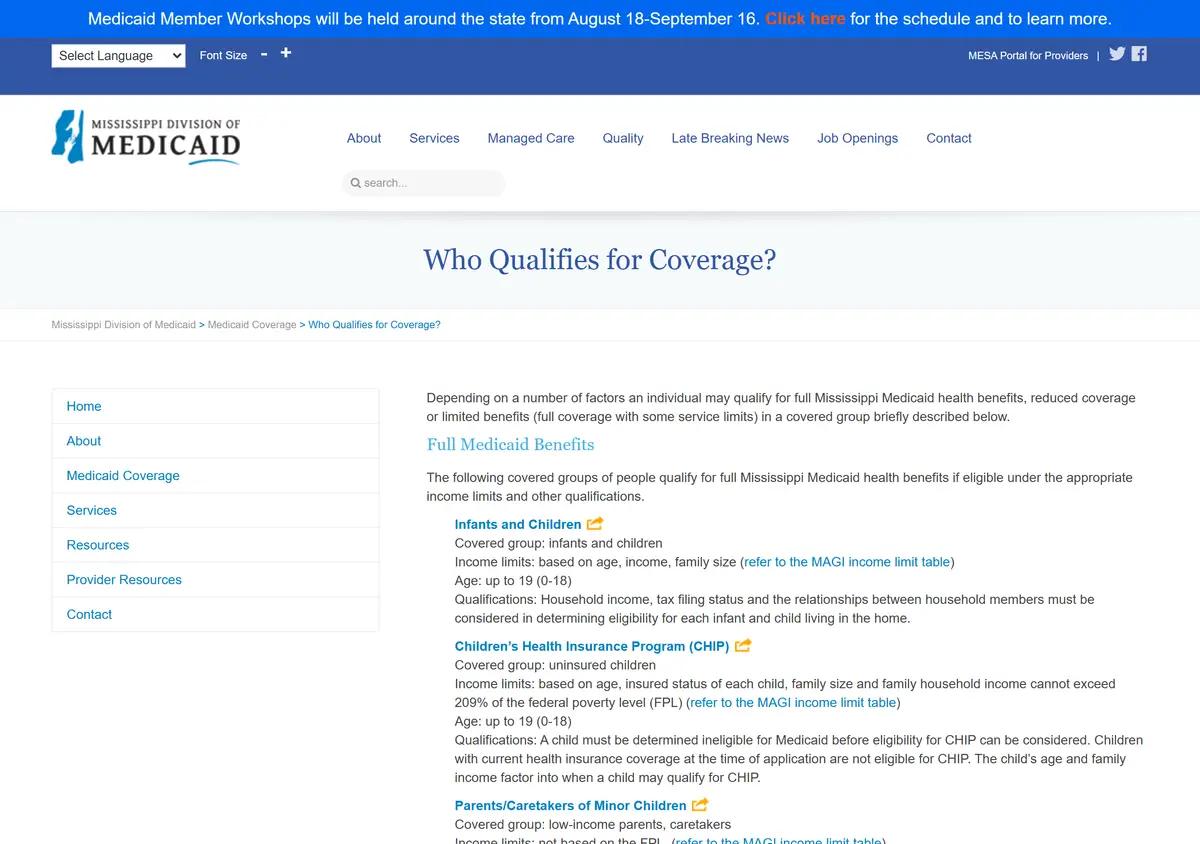Click the 'Who Qualifies for Coverage?' page title
The width and height of the screenshot is (1200, 844).
600,260
